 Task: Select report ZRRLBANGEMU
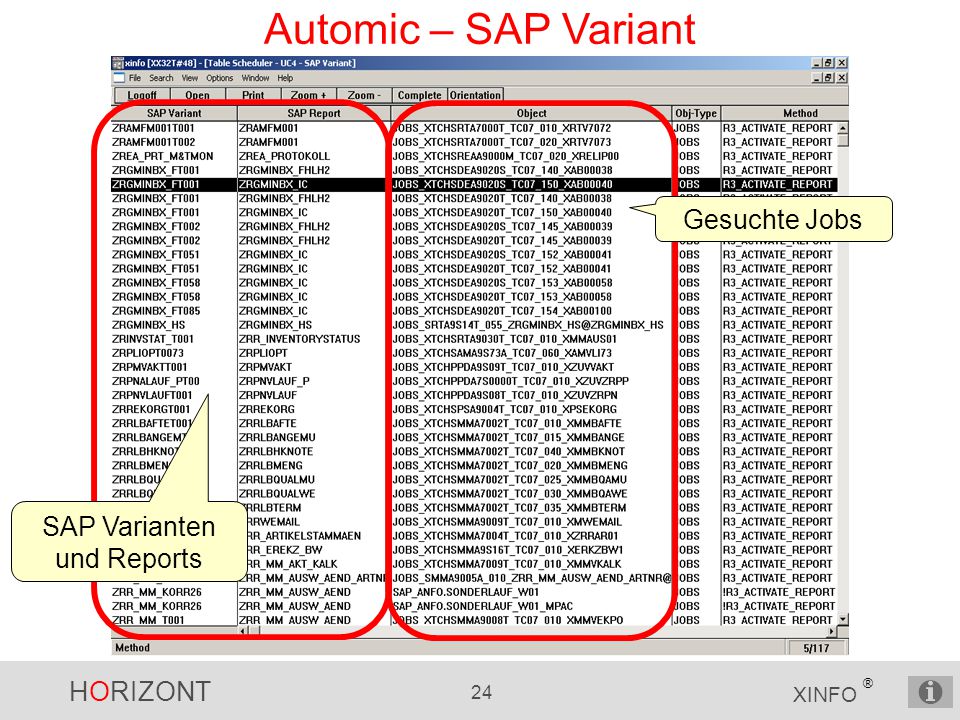[x=277, y=438]
